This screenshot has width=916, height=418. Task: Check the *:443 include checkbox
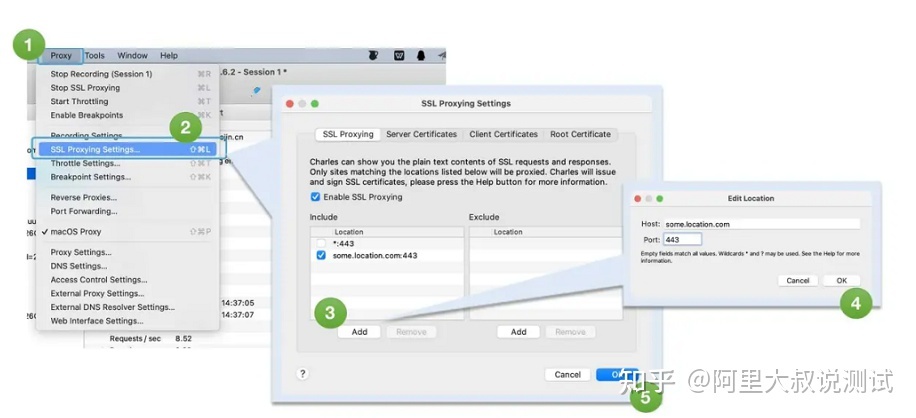coord(321,243)
